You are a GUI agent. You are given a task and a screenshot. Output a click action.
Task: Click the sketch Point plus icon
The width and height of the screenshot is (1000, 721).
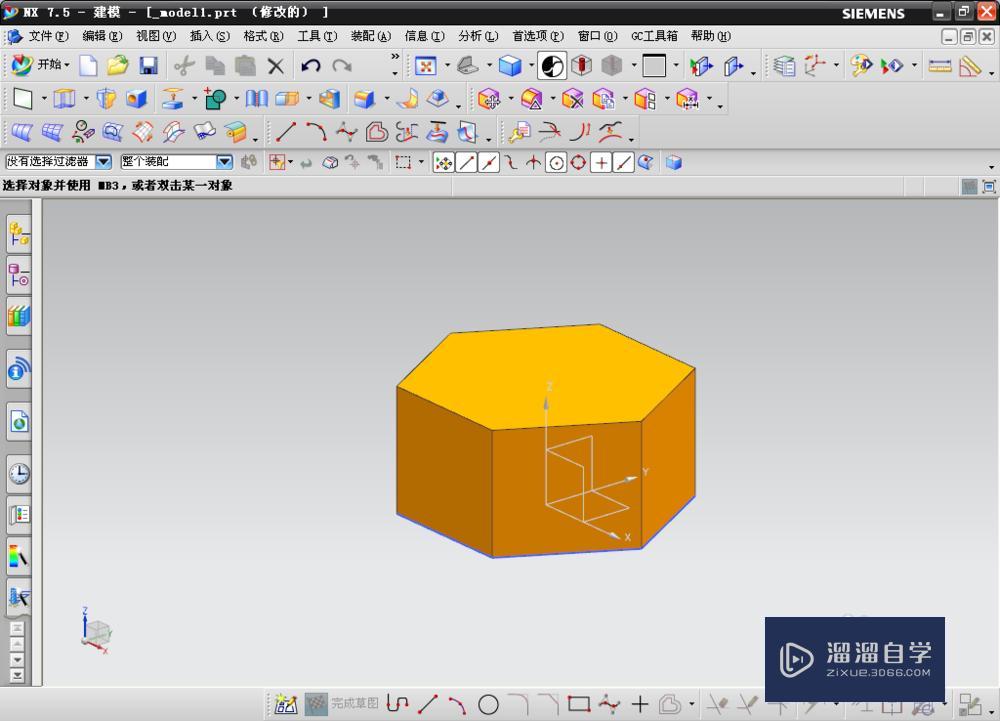pos(640,704)
